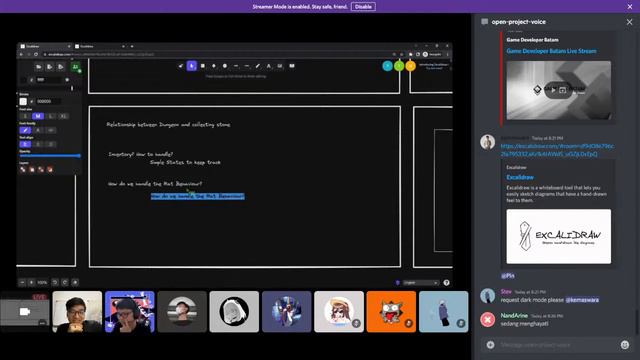This screenshot has height=360, width=640.
Task: Click the Load scene folder icon
Action: pyautogui.click(x=38, y=67)
